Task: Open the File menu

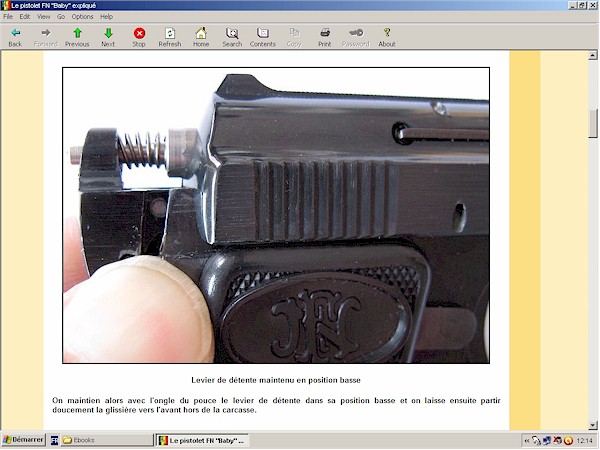Action: pyautogui.click(x=8, y=16)
